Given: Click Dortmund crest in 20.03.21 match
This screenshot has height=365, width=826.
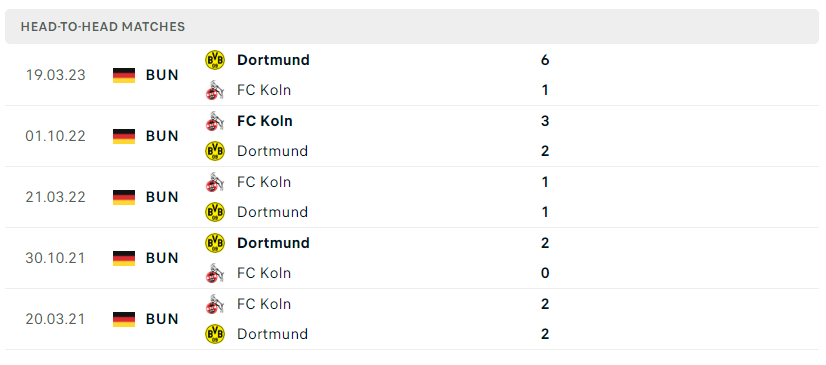Looking at the screenshot, I should pos(214,334).
